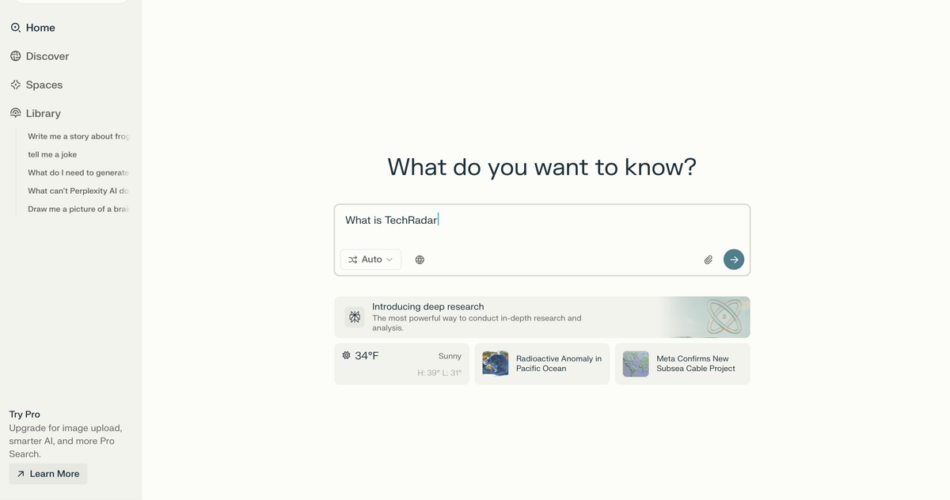Open the "tell me a joke" thread
Image resolution: width=950 pixels, height=500 pixels.
(52, 155)
